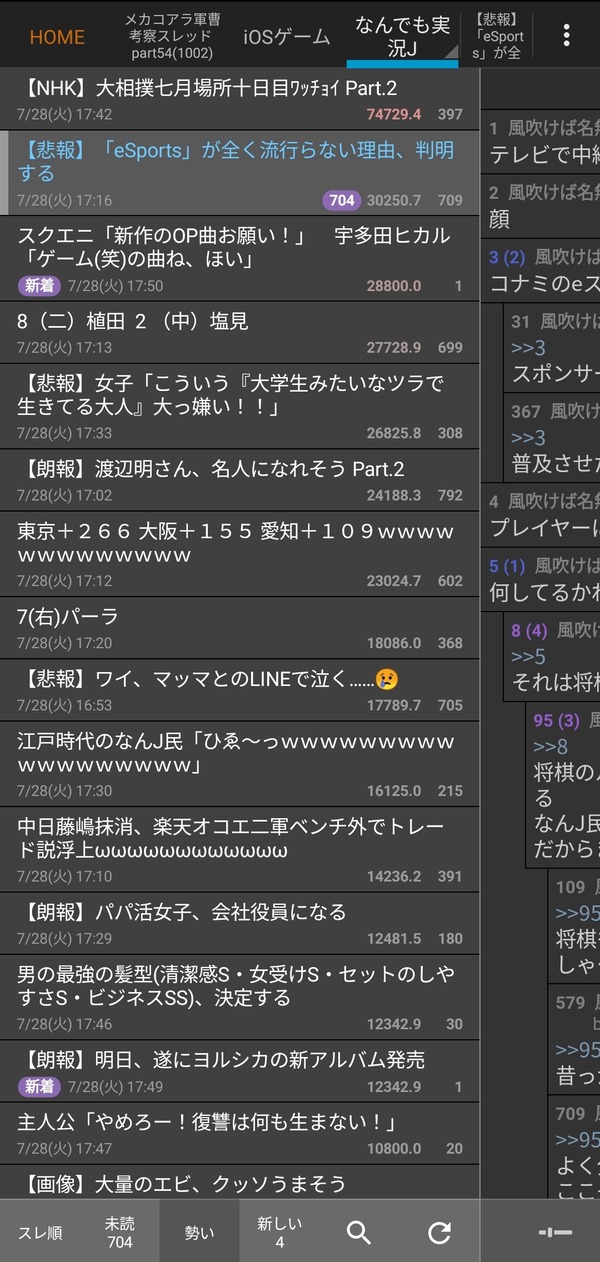Open thread 明日、遂にヨルシカの新アルバム発売
600x1262 pixels.
(x=240, y=1071)
